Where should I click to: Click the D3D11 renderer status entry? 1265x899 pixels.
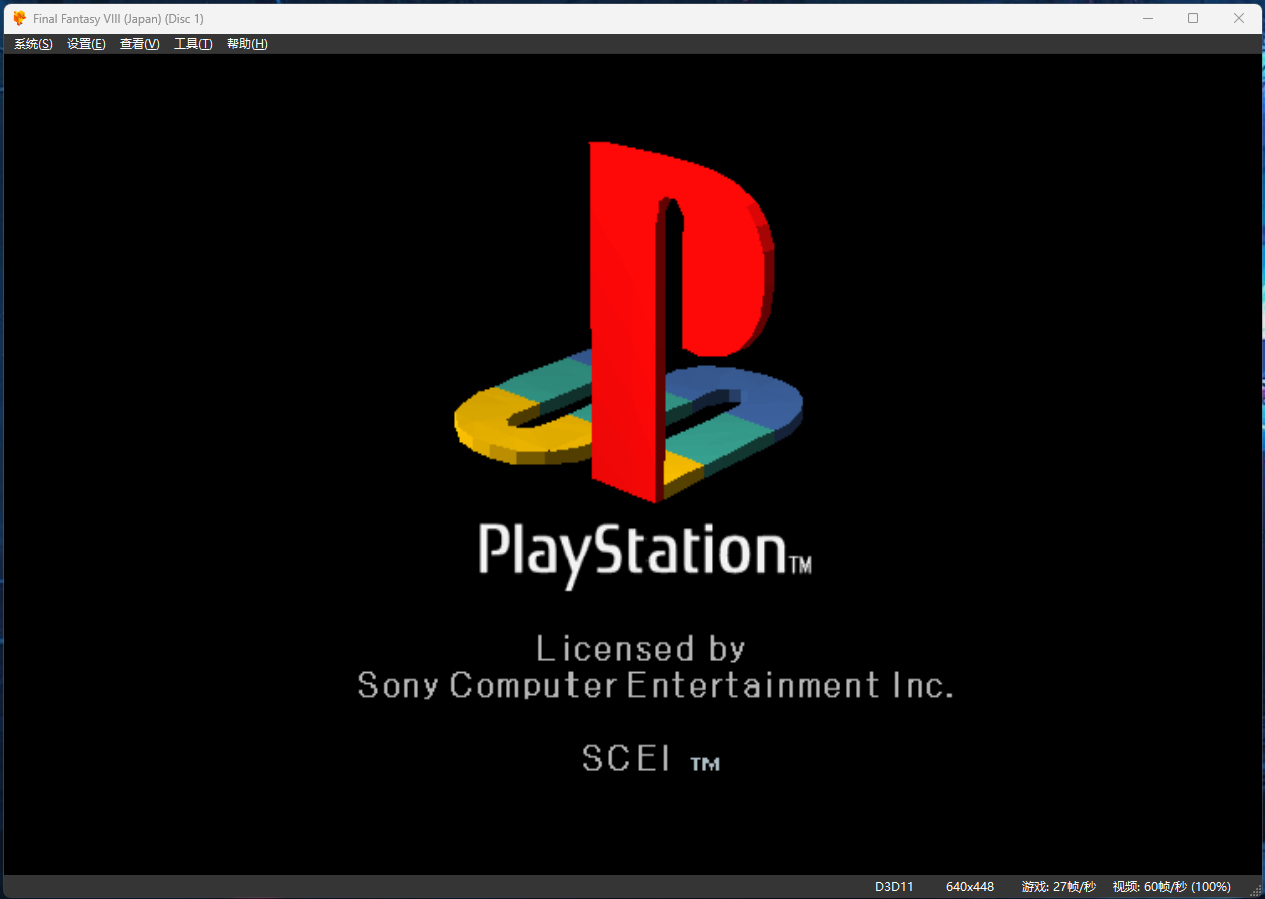(x=894, y=887)
